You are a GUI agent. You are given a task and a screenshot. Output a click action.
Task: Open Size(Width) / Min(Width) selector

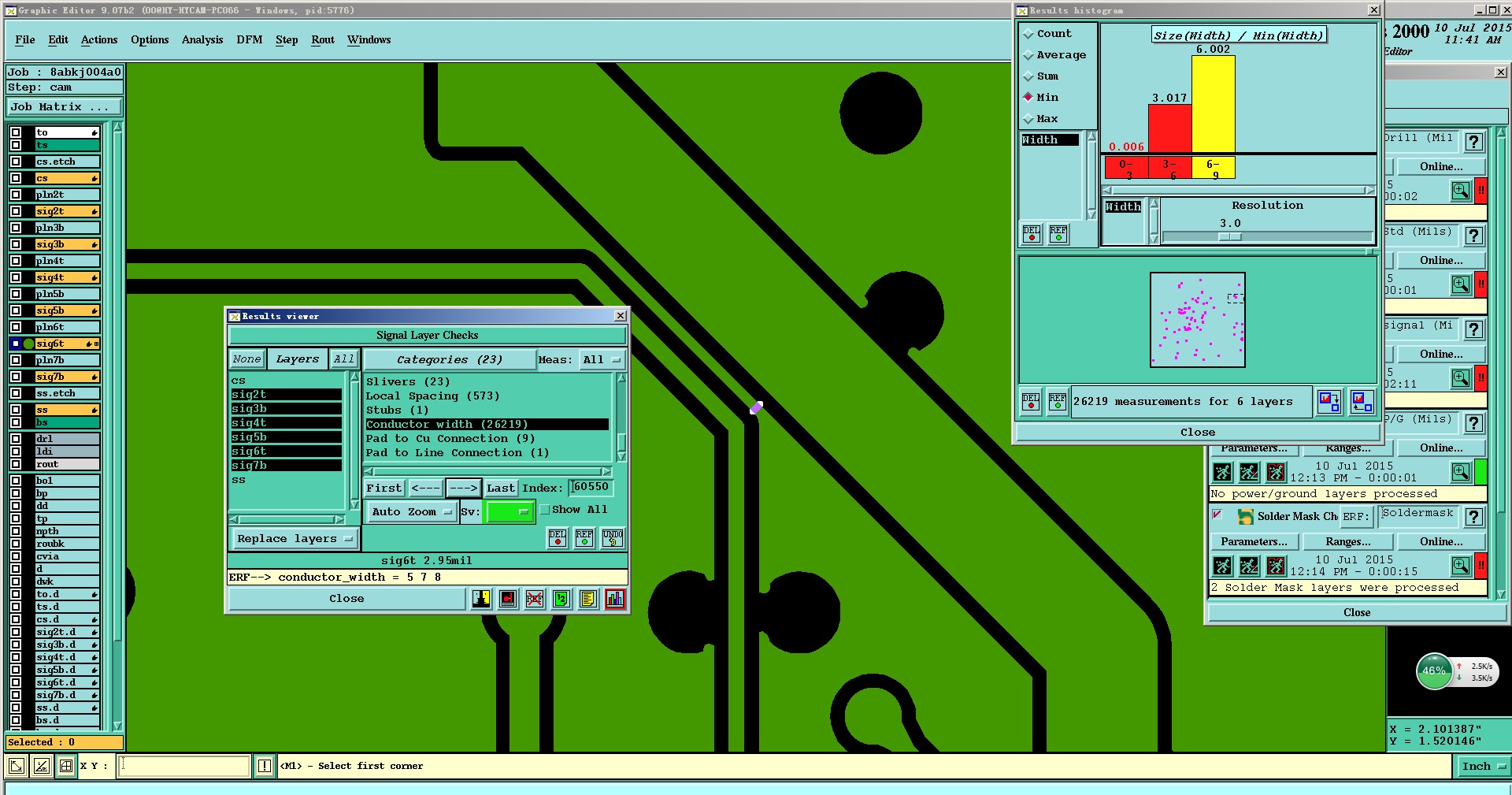[1238, 35]
